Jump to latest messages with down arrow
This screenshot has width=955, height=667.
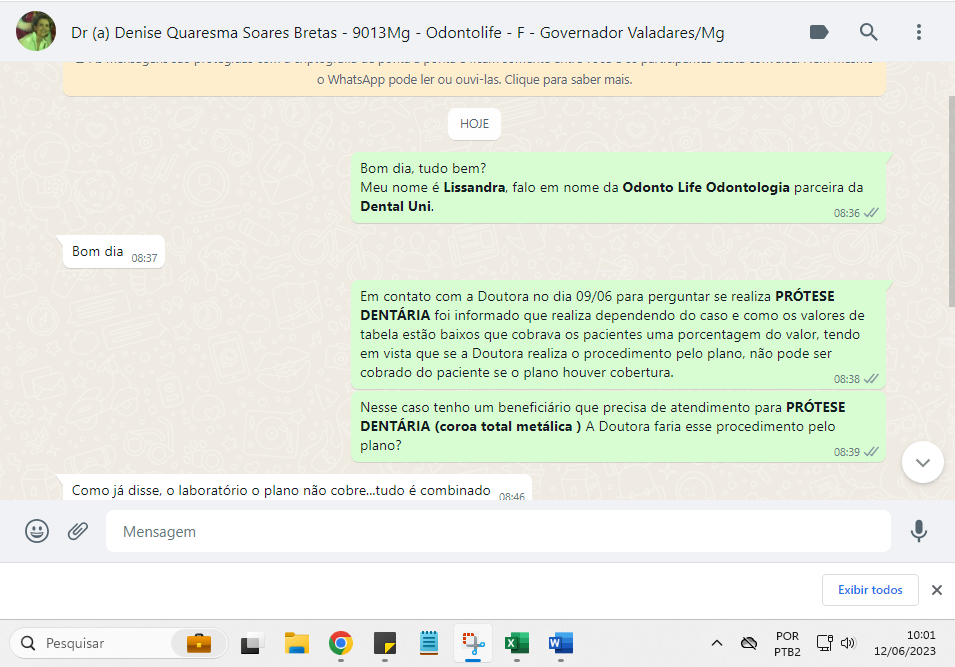(923, 462)
